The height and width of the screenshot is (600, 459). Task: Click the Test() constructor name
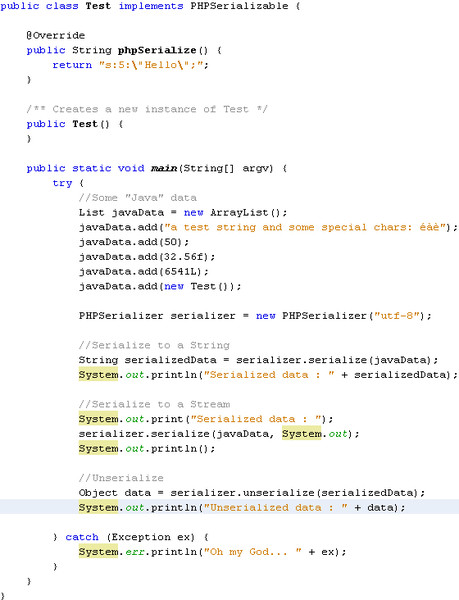point(85,124)
